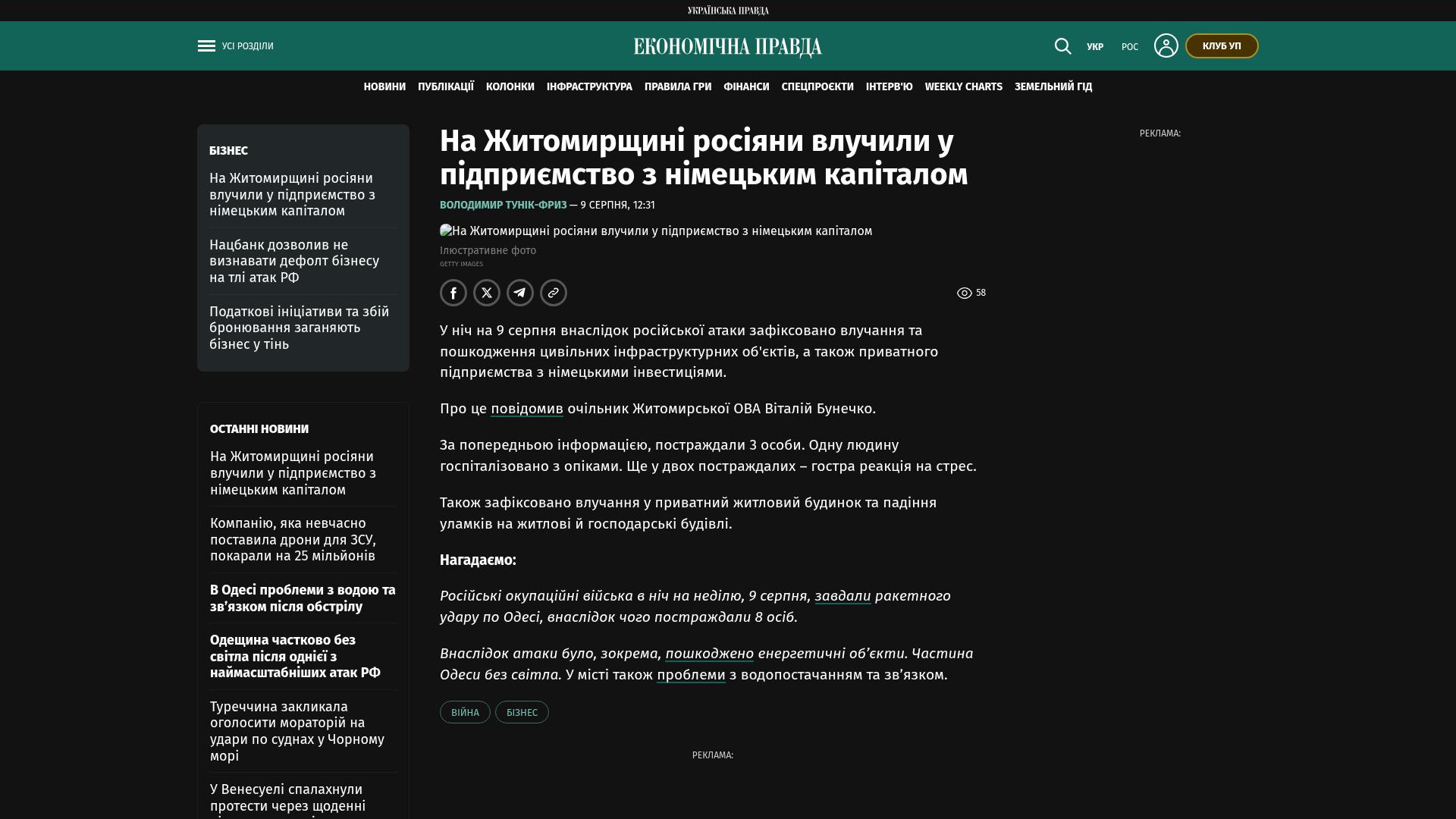Click author Володимир Тунік-Фриз
Screen dimensions: 1456x819
[504, 206]
